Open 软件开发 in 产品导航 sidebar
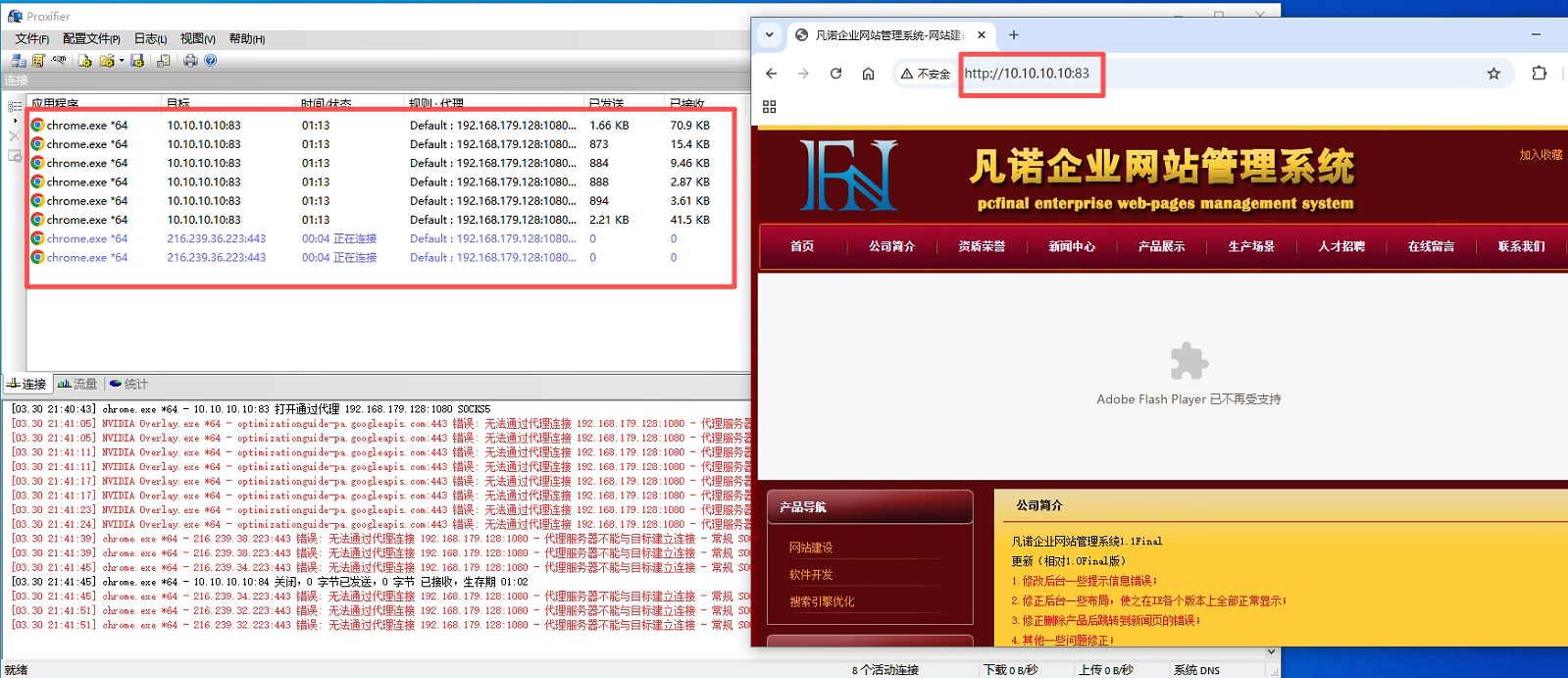Viewport: 1568px width, 678px height. (x=811, y=575)
